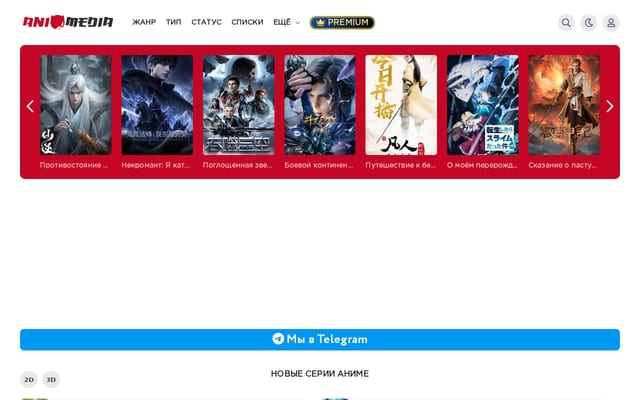Click the title link Поглощенная зве...
640x400 pixels.
238,165
